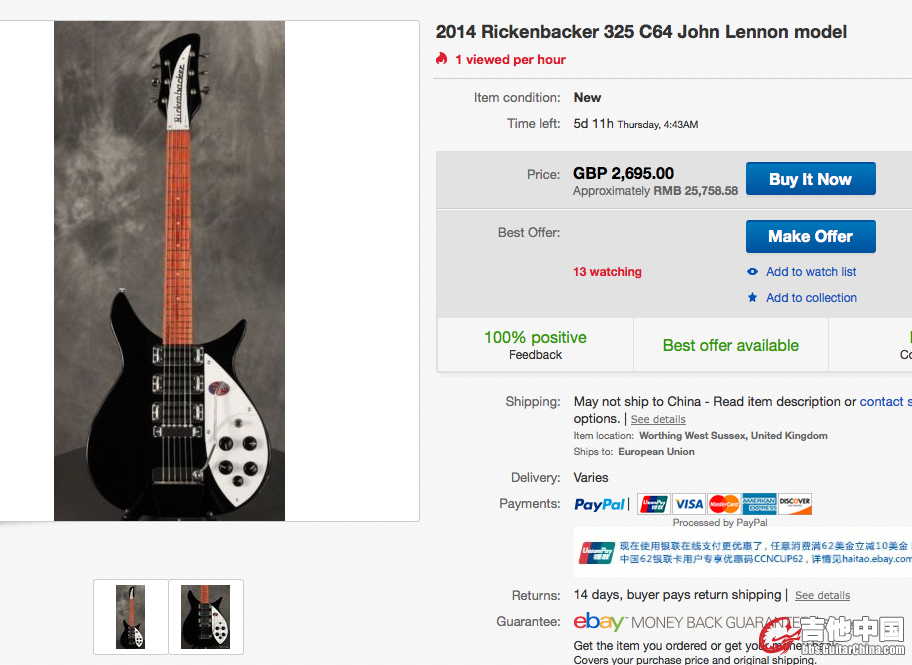Click the main Rickenbacker guitar image
The height and width of the screenshot is (665, 912).
point(169,271)
